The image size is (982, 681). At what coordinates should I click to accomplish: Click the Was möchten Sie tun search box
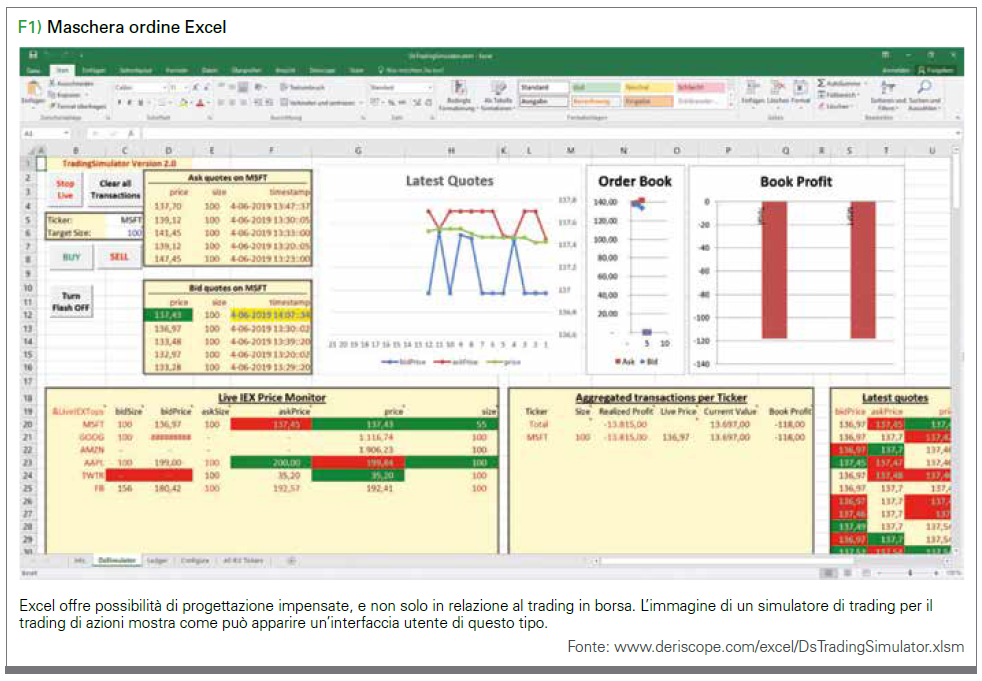[x=411, y=70]
